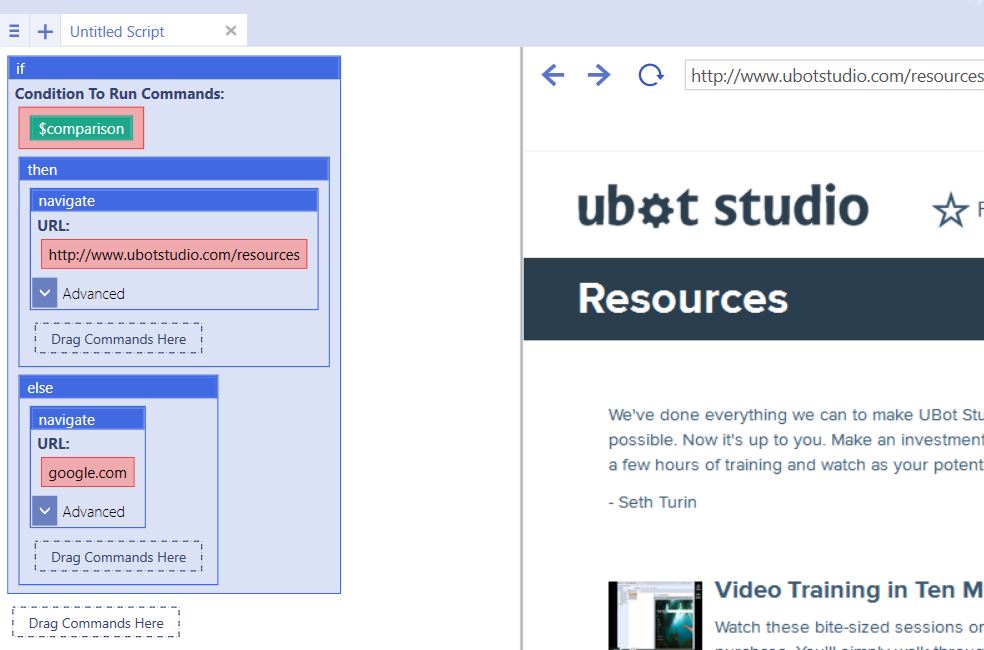
Task: Go back in the embedded browser
Action: pos(553,75)
